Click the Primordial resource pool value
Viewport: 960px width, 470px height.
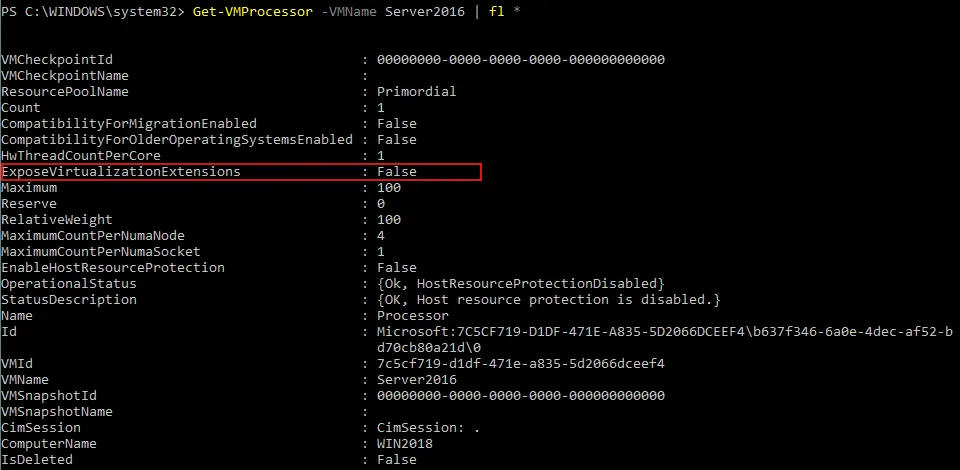pyautogui.click(x=417, y=92)
